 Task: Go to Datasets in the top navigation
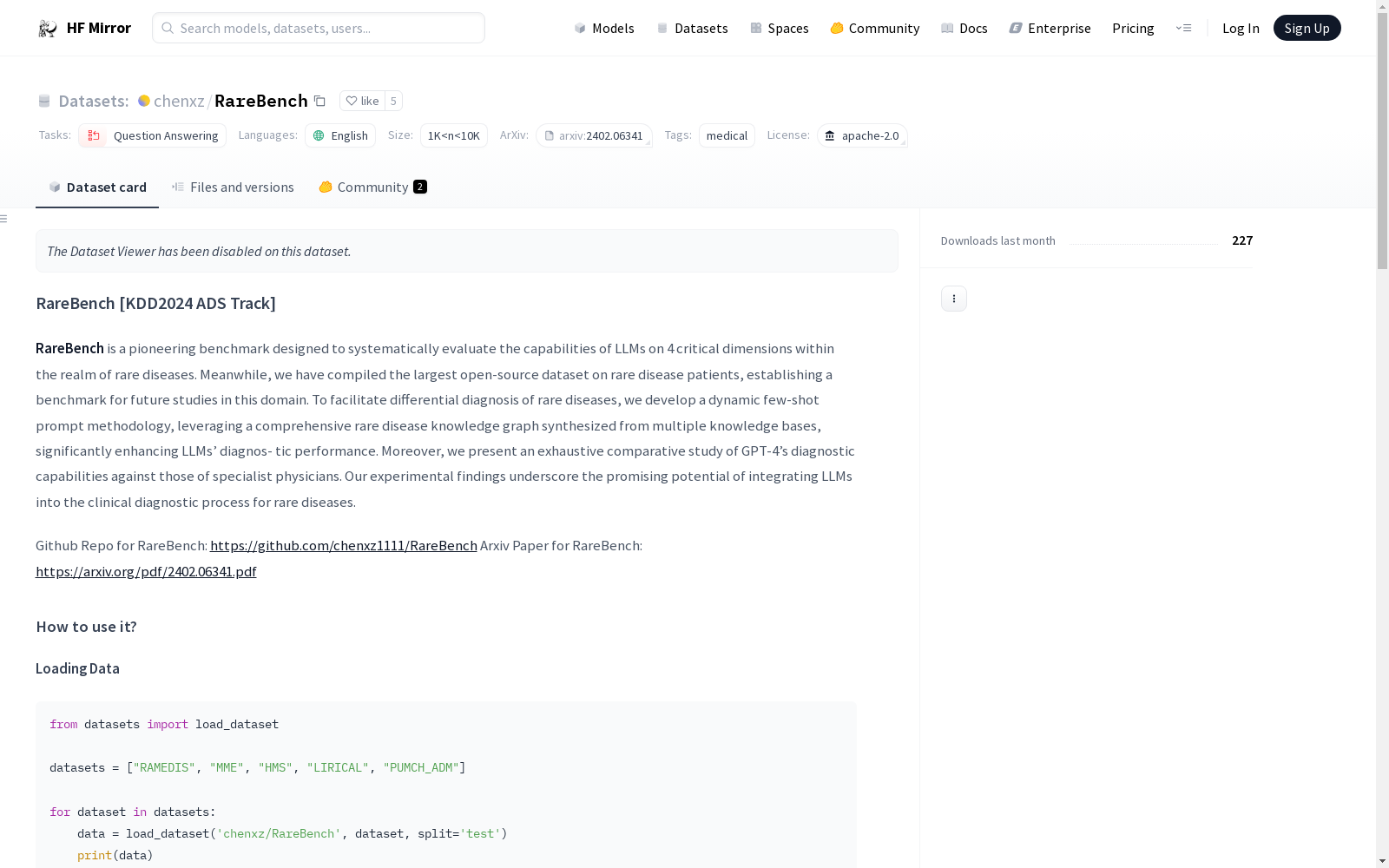point(692,28)
